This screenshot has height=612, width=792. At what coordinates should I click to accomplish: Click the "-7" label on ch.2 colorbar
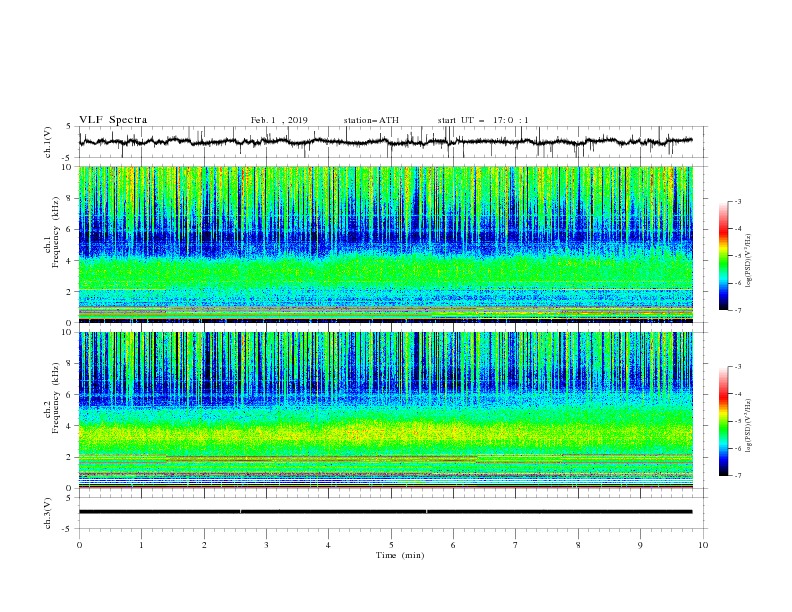click(738, 476)
